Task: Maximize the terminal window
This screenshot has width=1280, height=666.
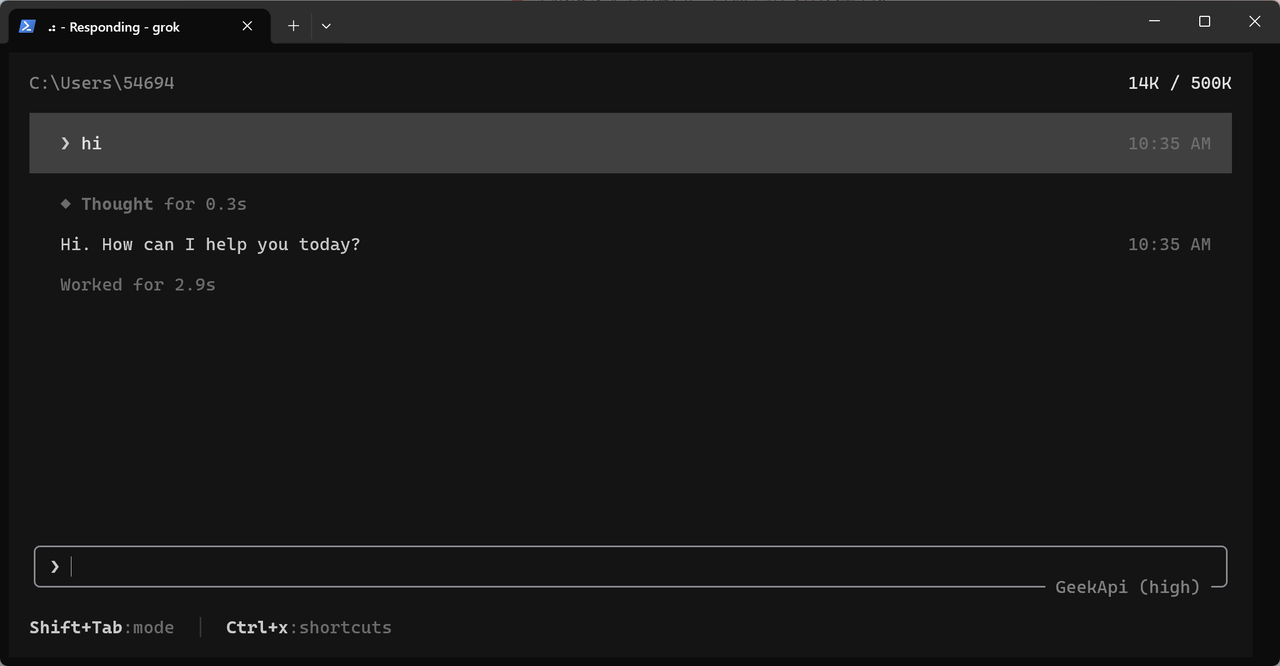Action: click(1205, 22)
